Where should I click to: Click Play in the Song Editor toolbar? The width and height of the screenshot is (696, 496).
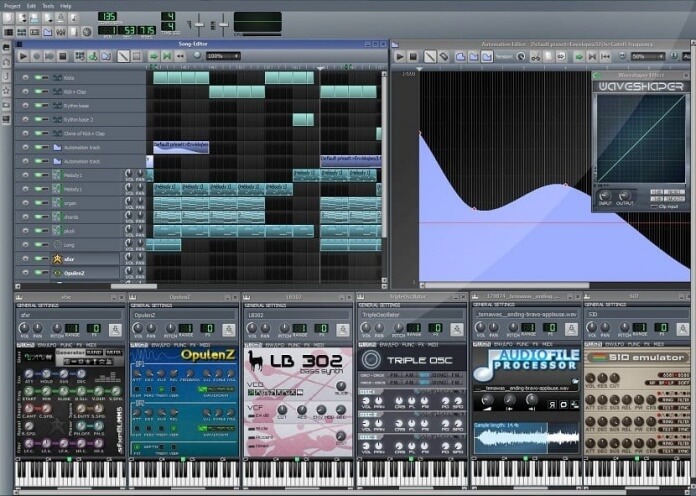pyautogui.click(x=23, y=56)
